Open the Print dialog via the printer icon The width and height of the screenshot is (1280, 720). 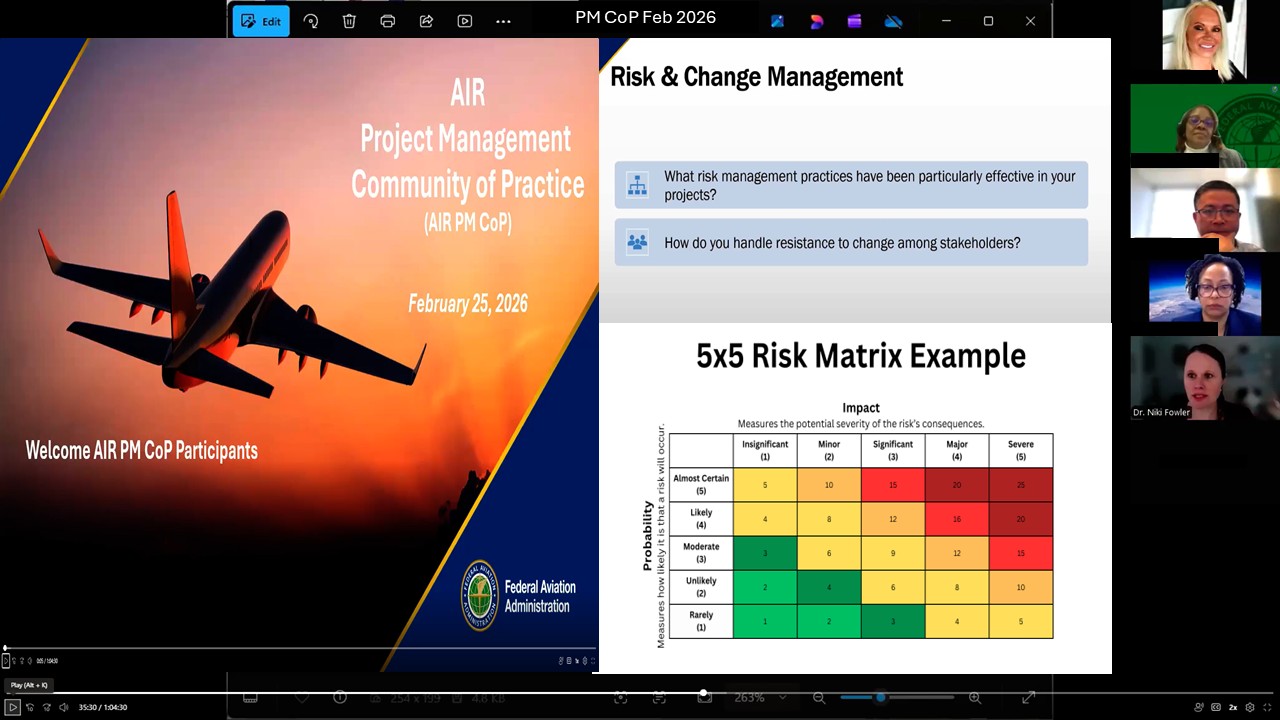387,21
